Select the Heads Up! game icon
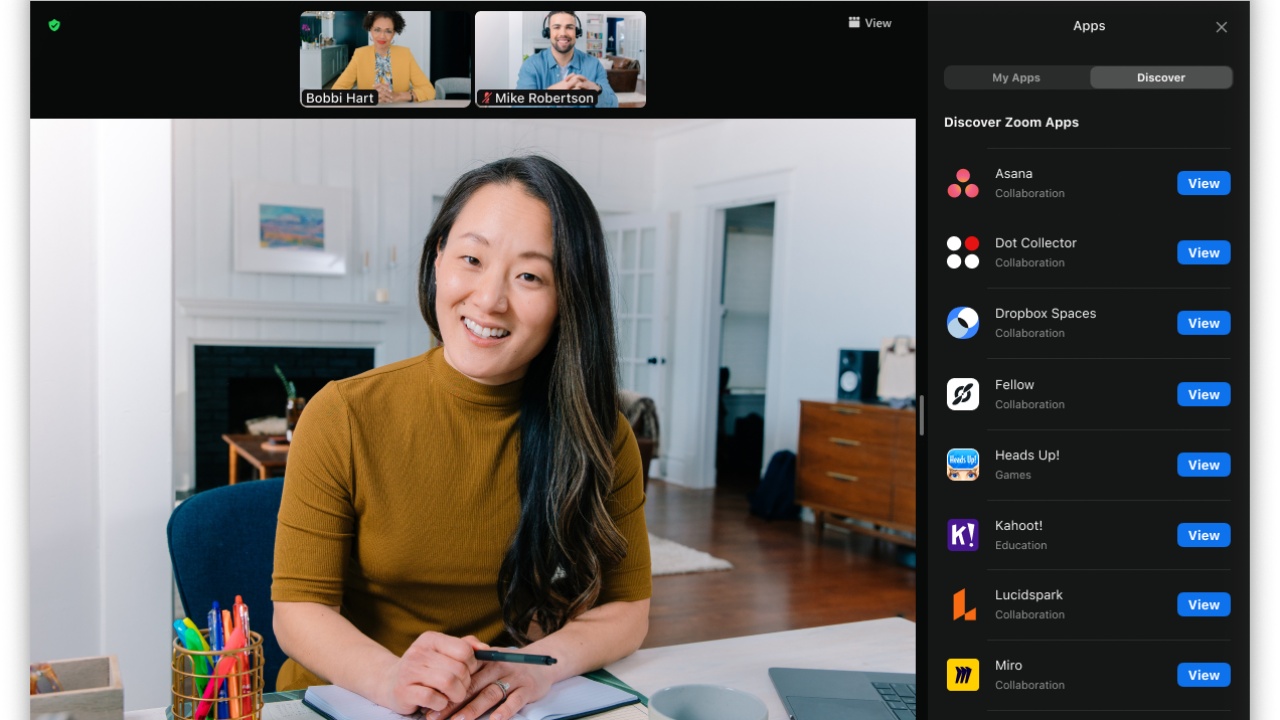 962,464
